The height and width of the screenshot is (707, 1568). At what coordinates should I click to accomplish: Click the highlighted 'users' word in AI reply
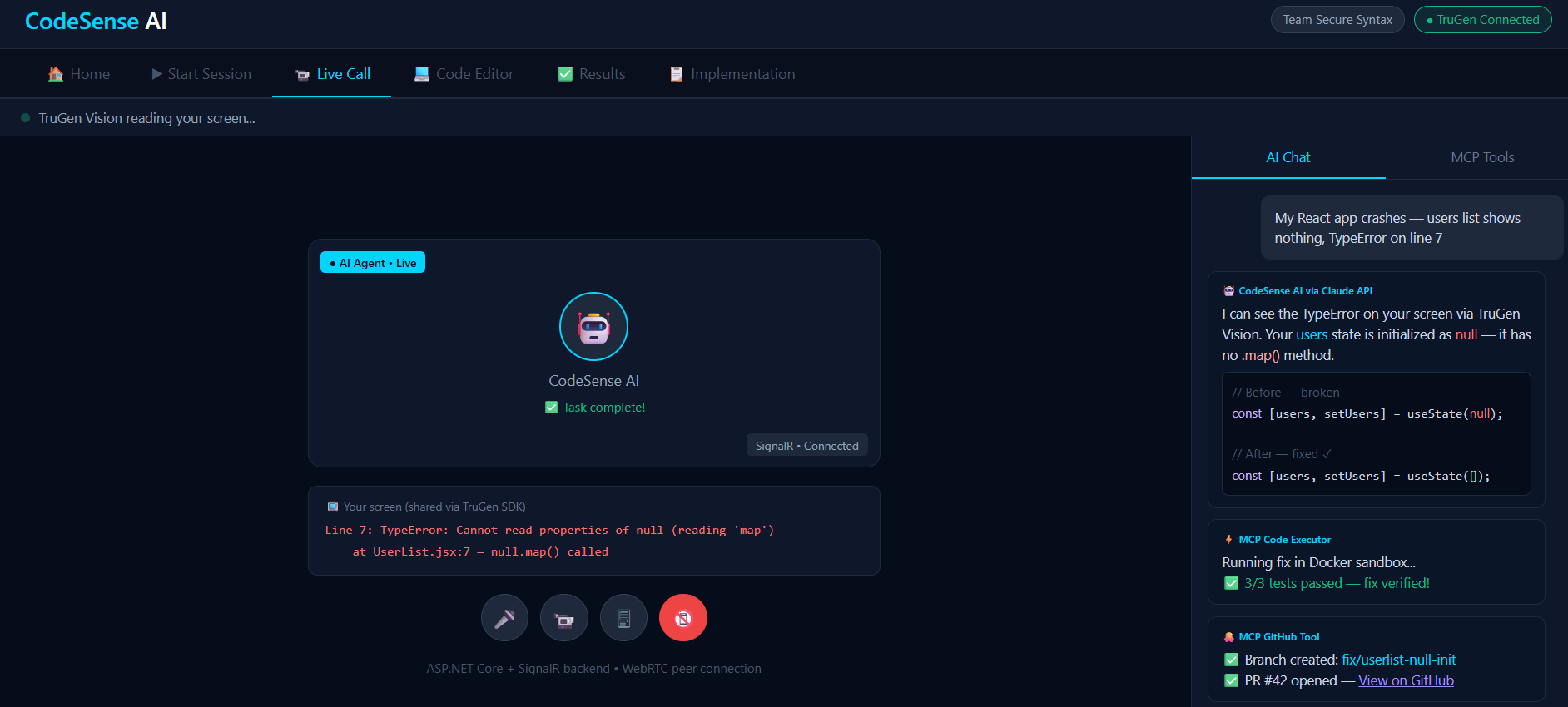(x=1312, y=334)
